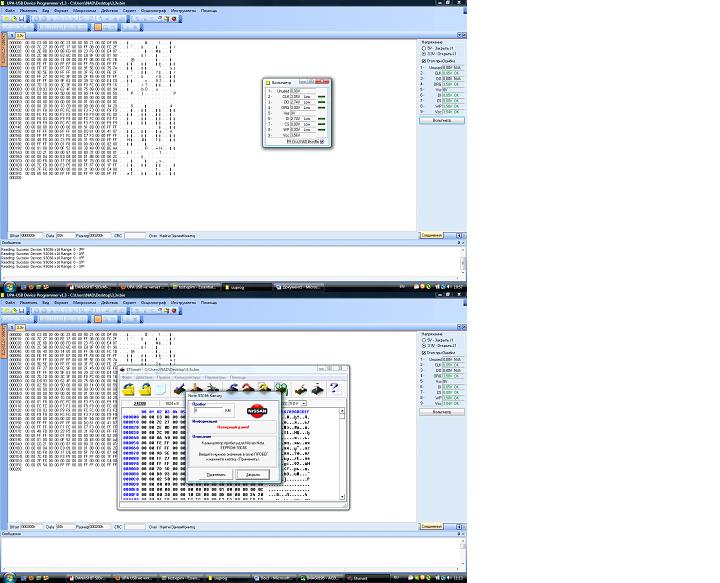
Task: Click Соединение button in bottom screenshot status bar
Action: 431,527
